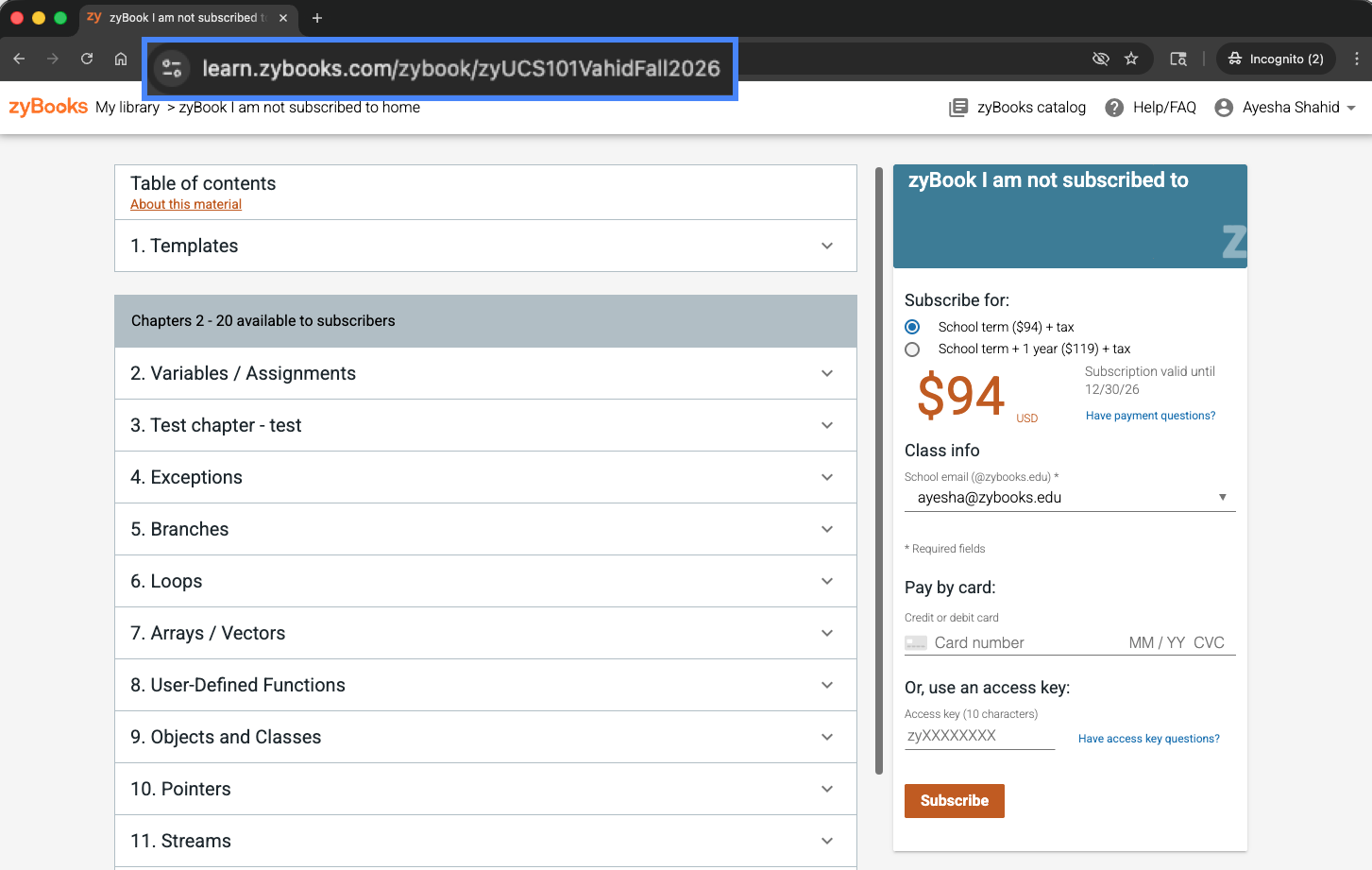Expand chapter 6. Loops
The width and height of the screenshot is (1372, 870).
click(x=485, y=581)
